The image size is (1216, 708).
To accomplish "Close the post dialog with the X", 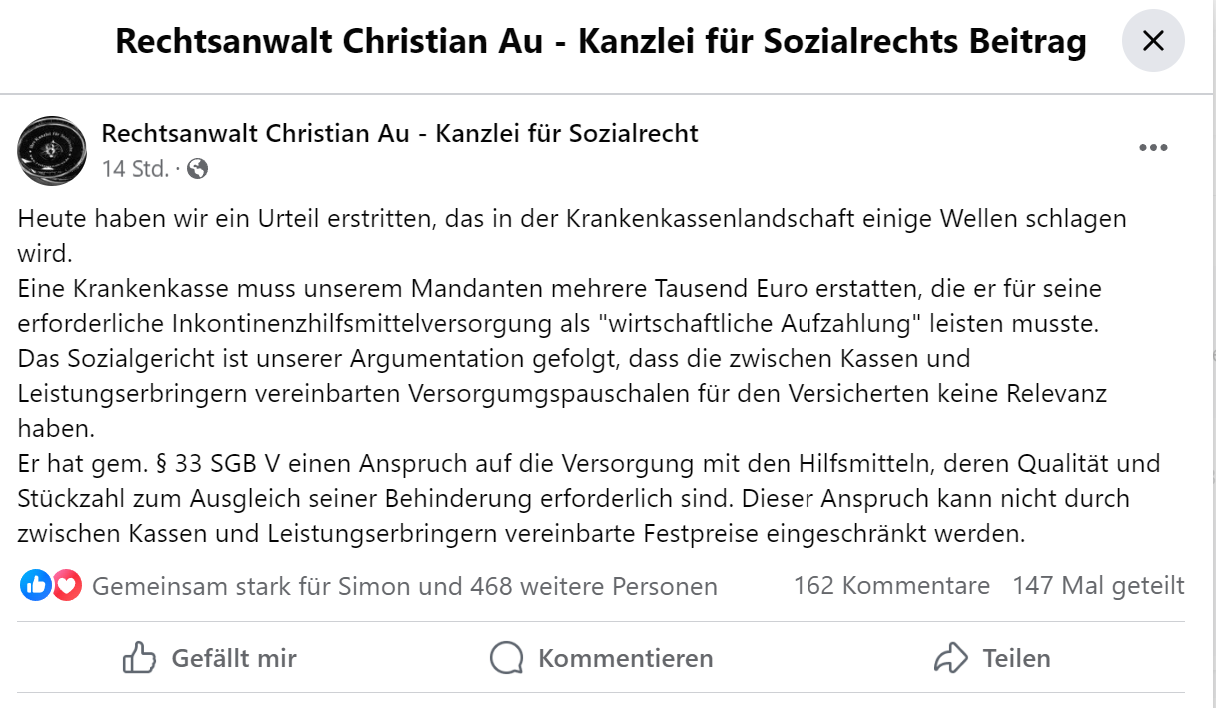I will (1153, 40).
